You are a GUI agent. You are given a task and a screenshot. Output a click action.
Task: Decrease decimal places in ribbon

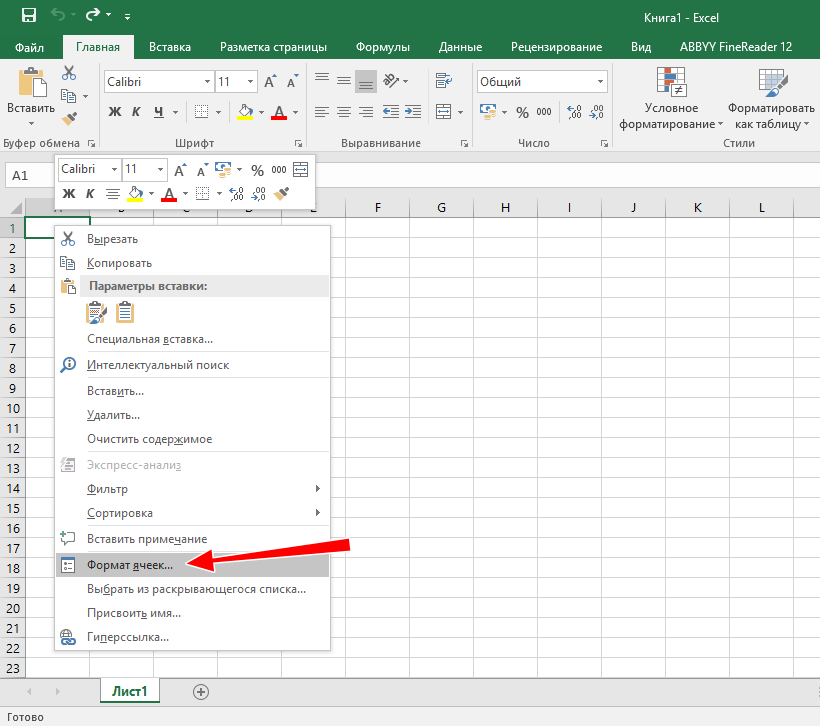(x=597, y=112)
